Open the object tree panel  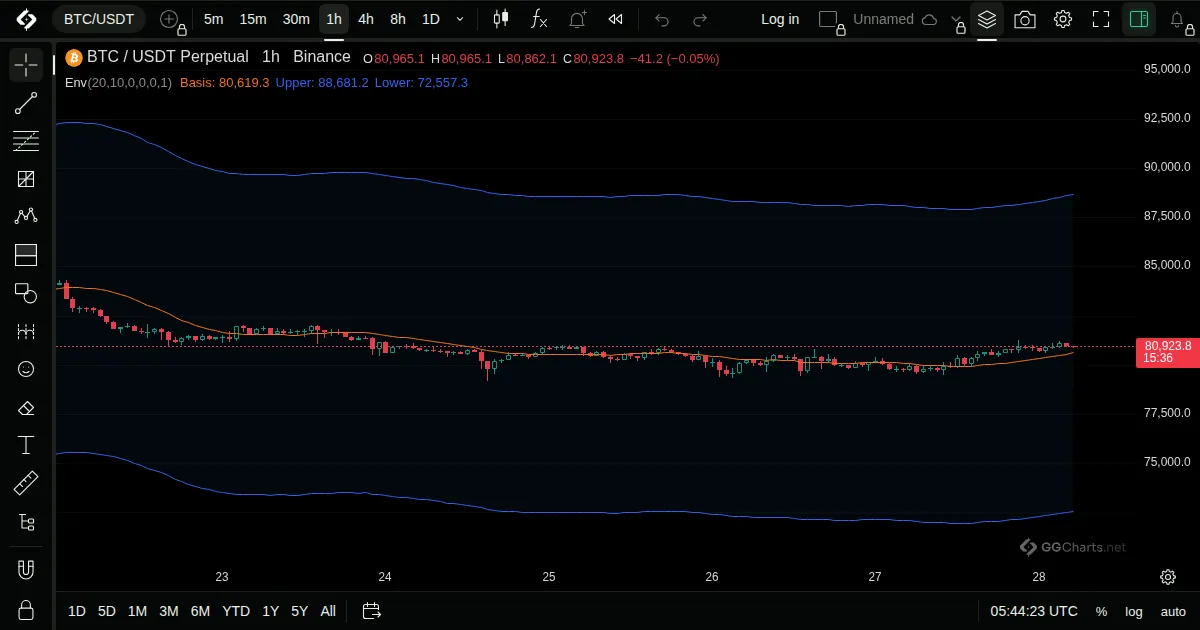[x=26, y=521]
